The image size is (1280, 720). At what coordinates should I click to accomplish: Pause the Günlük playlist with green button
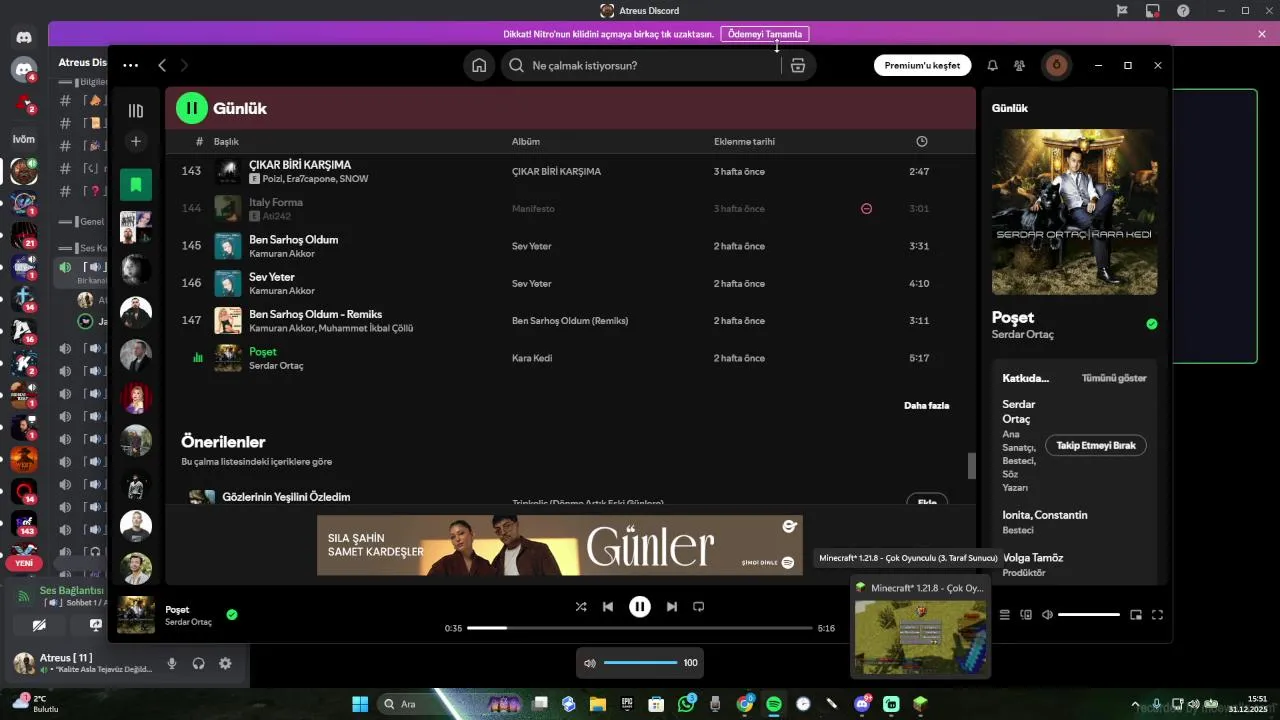tap(191, 108)
